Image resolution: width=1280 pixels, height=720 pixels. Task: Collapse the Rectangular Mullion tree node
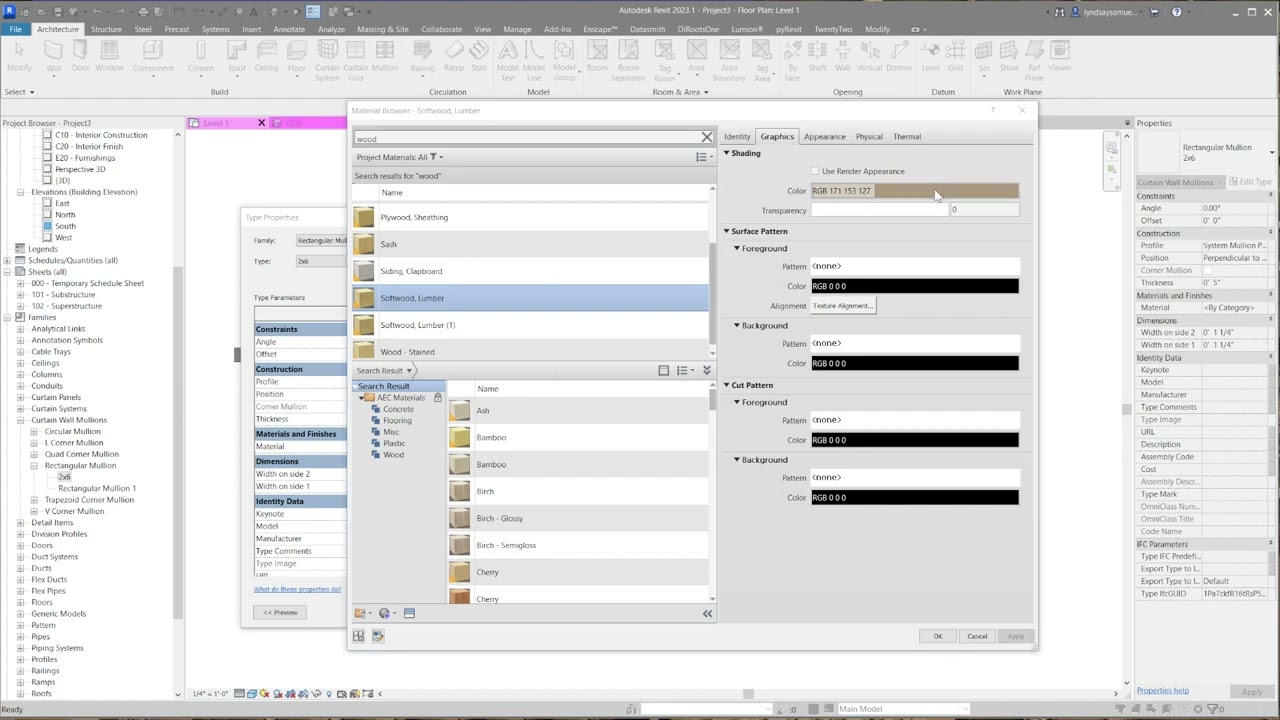pos(34,466)
